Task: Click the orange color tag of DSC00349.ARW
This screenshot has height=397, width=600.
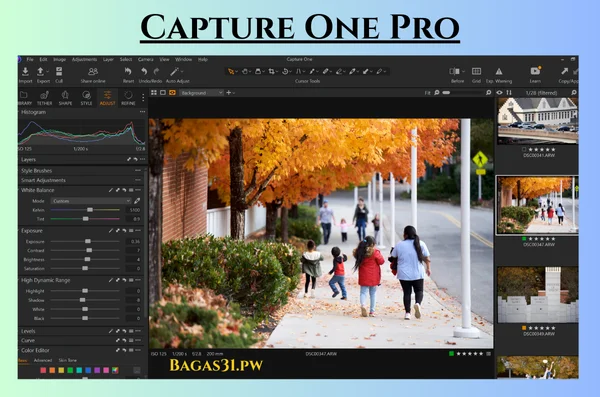Action: 524,328
